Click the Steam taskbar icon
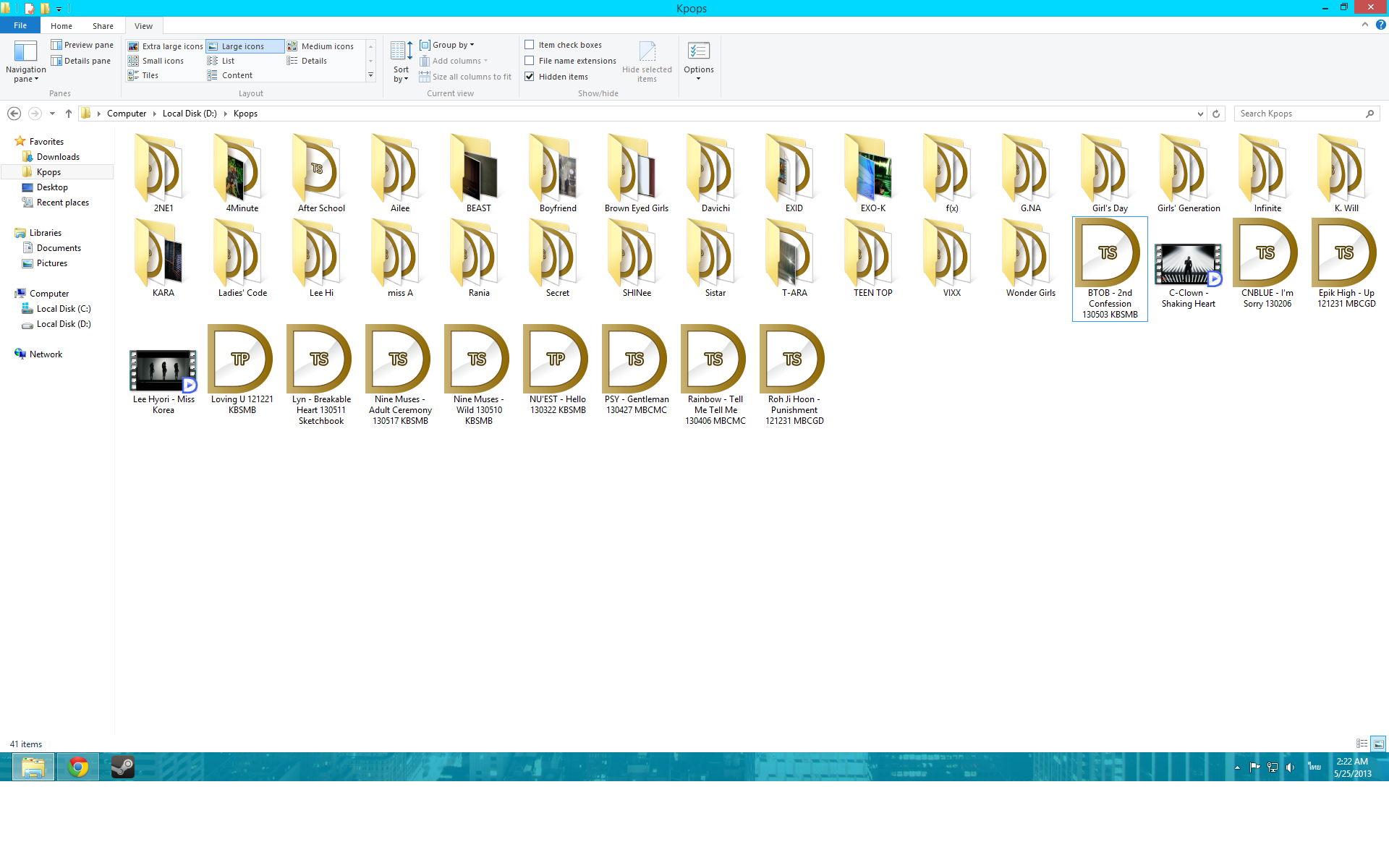Screen dimensions: 1389x868 pos(122,767)
